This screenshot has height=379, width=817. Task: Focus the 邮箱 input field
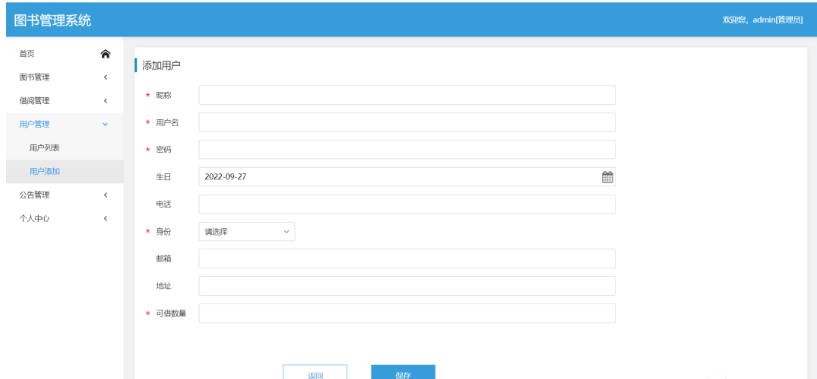tap(407, 259)
